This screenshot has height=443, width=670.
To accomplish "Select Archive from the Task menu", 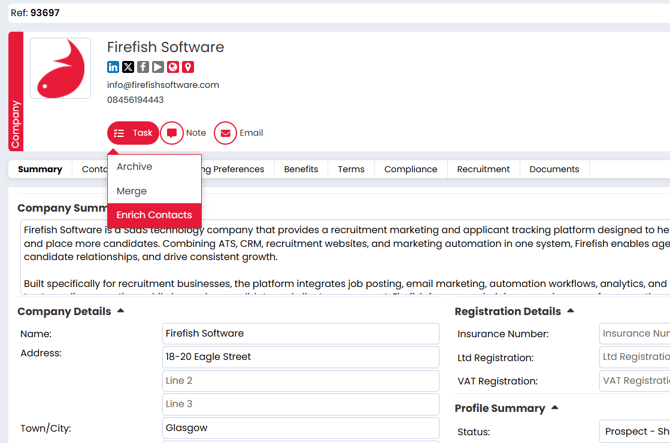I will pos(135,167).
